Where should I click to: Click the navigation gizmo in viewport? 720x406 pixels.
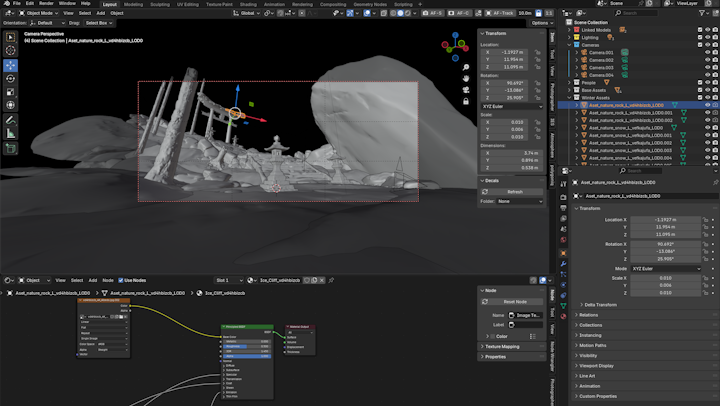click(x=455, y=46)
